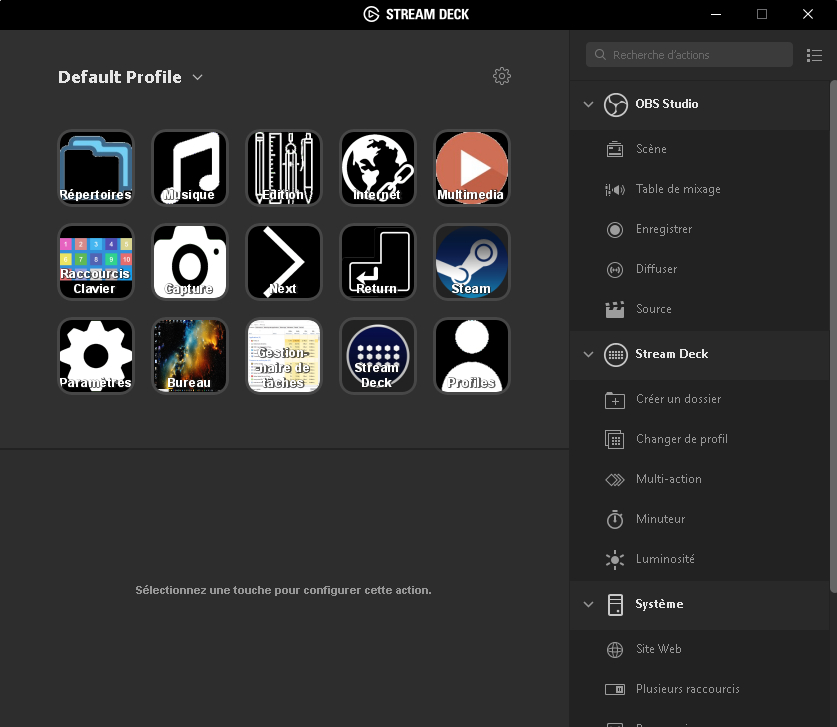
Task: Click the Paramètres gear key
Action: pyautogui.click(x=96, y=356)
